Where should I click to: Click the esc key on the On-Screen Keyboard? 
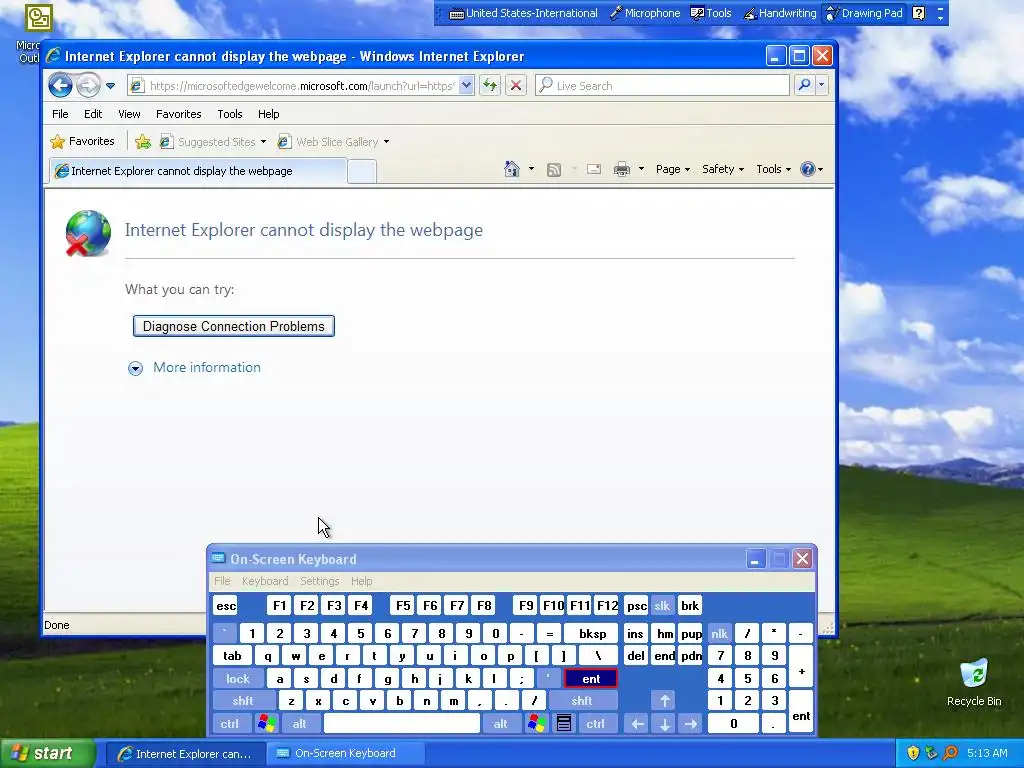pyautogui.click(x=226, y=605)
